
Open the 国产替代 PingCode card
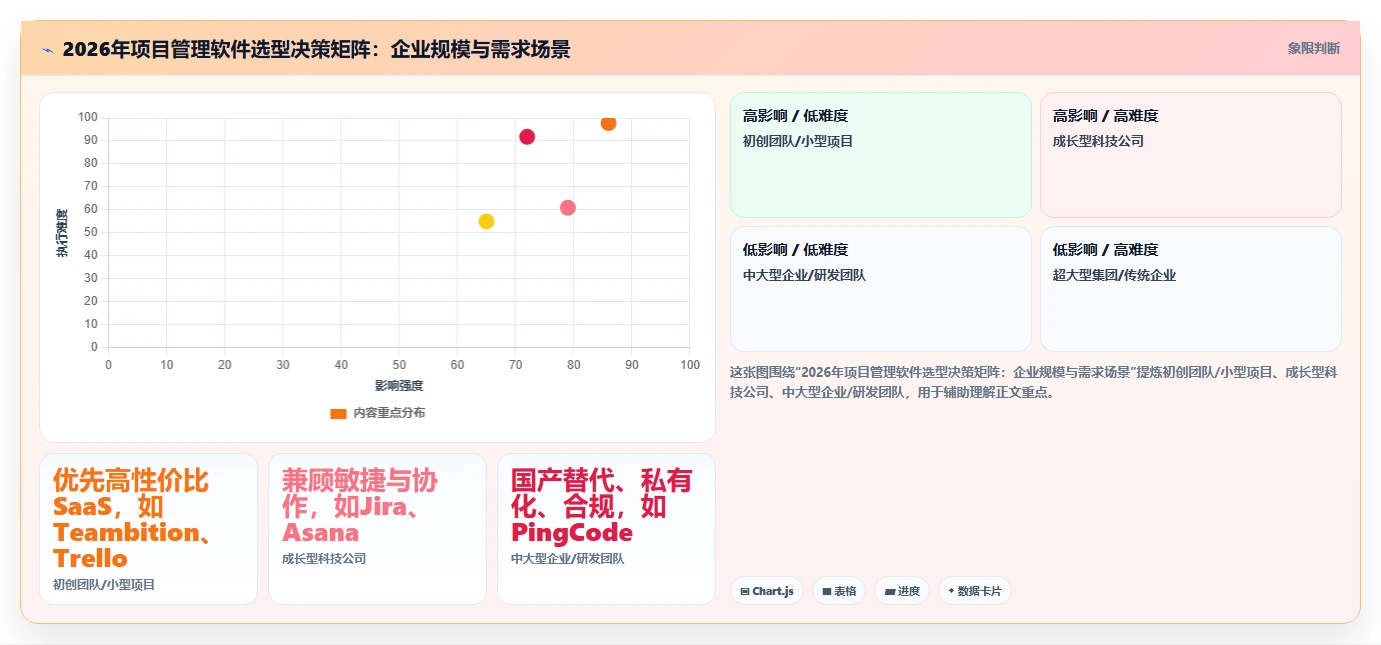[606, 529]
